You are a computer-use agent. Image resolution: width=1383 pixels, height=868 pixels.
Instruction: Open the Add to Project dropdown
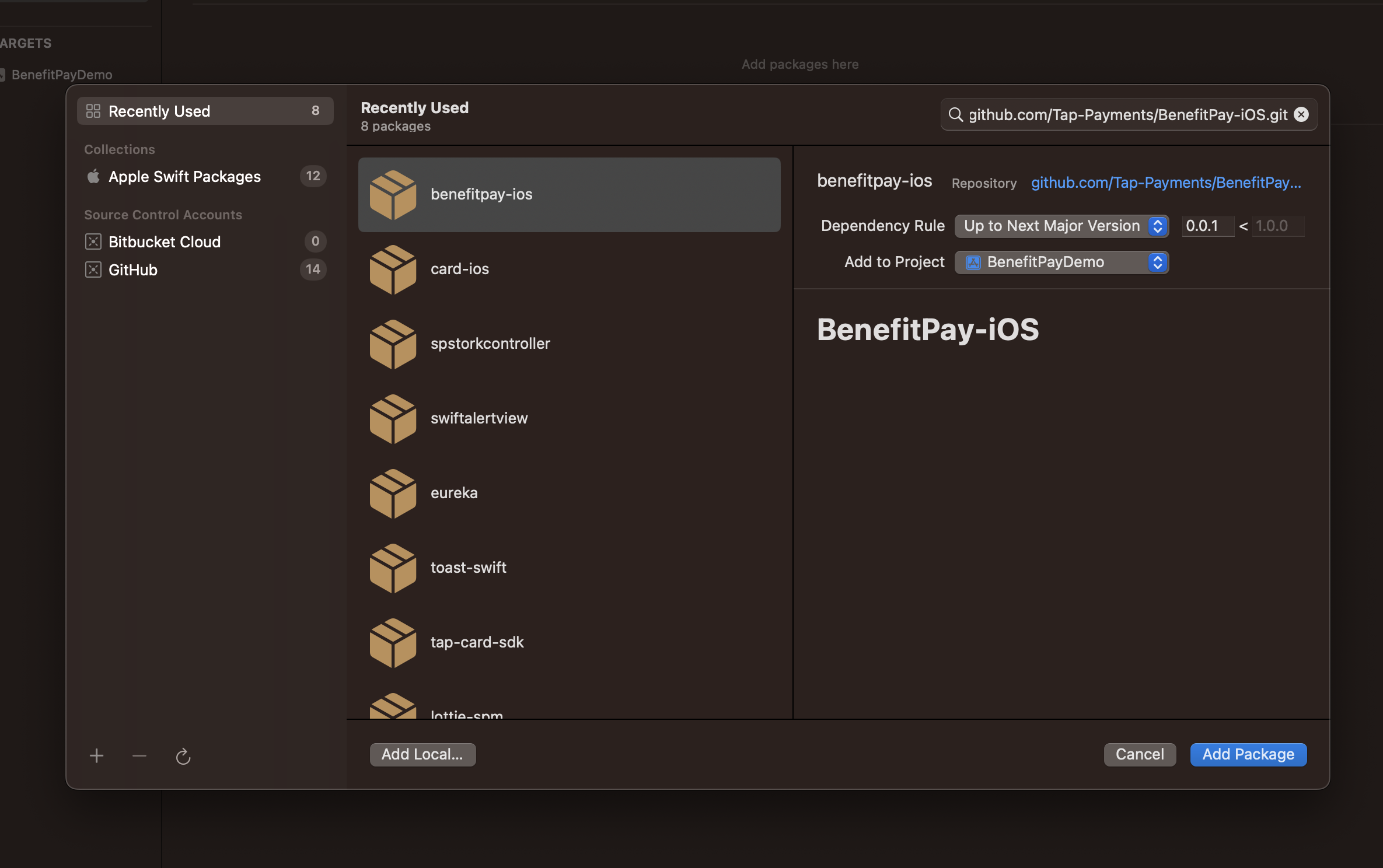tap(1061, 262)
